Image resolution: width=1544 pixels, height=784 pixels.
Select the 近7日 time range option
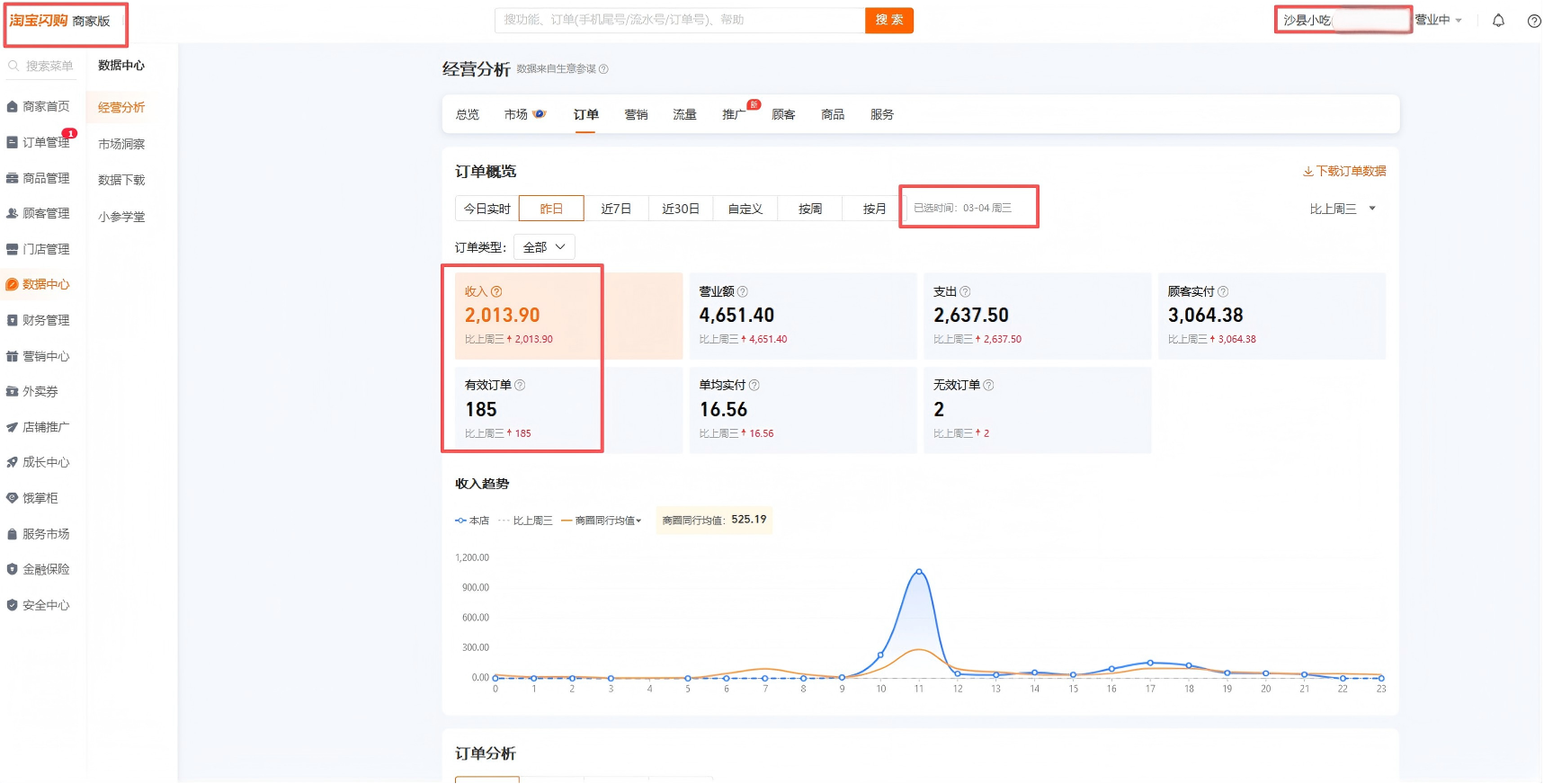616,209
